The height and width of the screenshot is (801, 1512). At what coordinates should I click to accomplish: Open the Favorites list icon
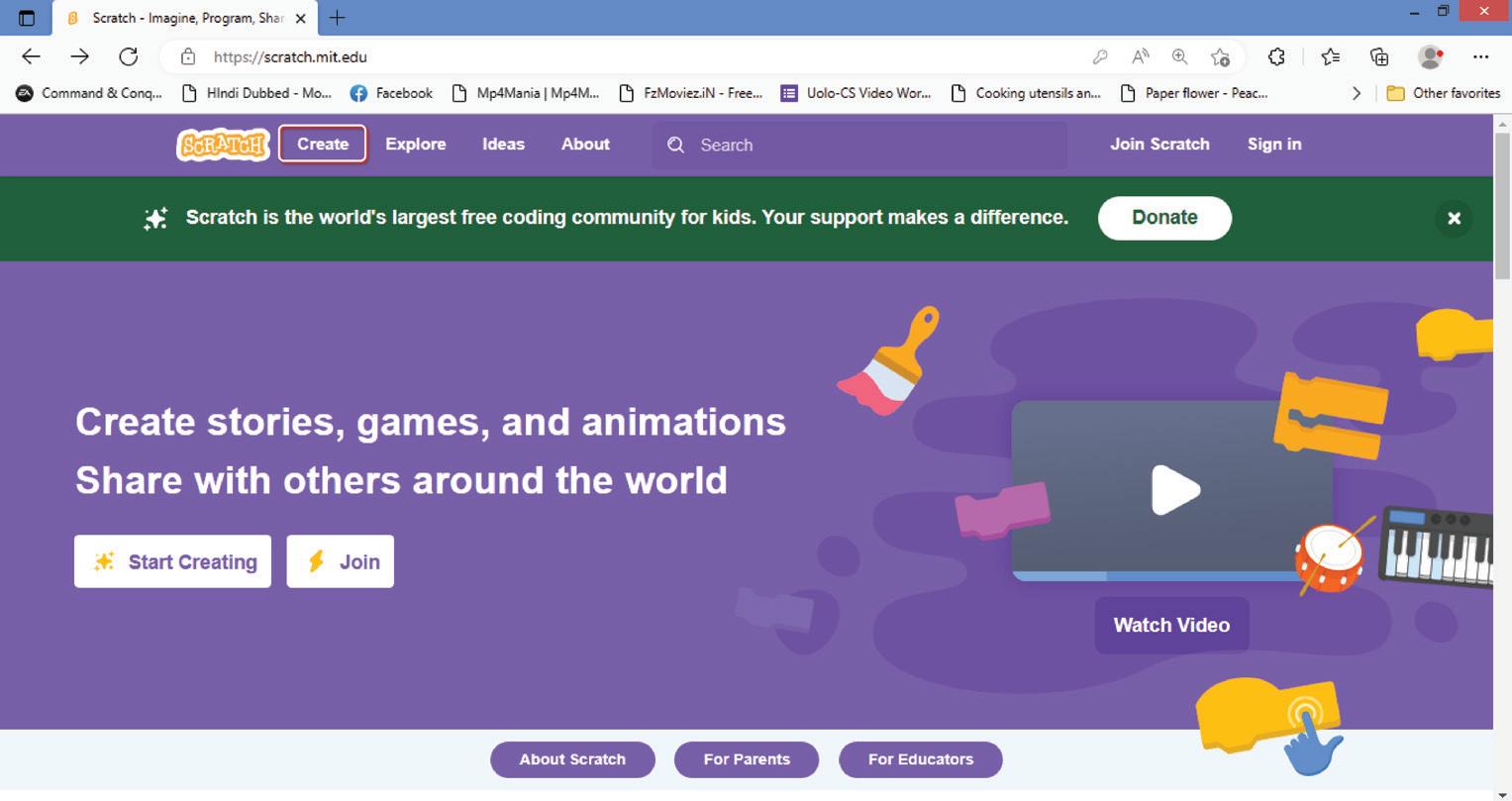click(x=1331, y=57)
